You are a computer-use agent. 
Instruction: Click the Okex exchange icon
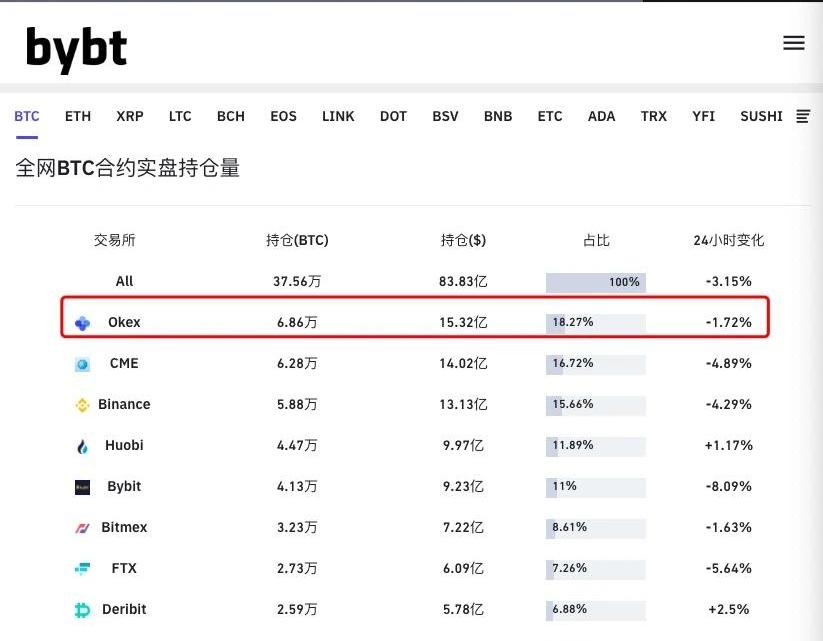pyautogui.click(x=83, y=323)
